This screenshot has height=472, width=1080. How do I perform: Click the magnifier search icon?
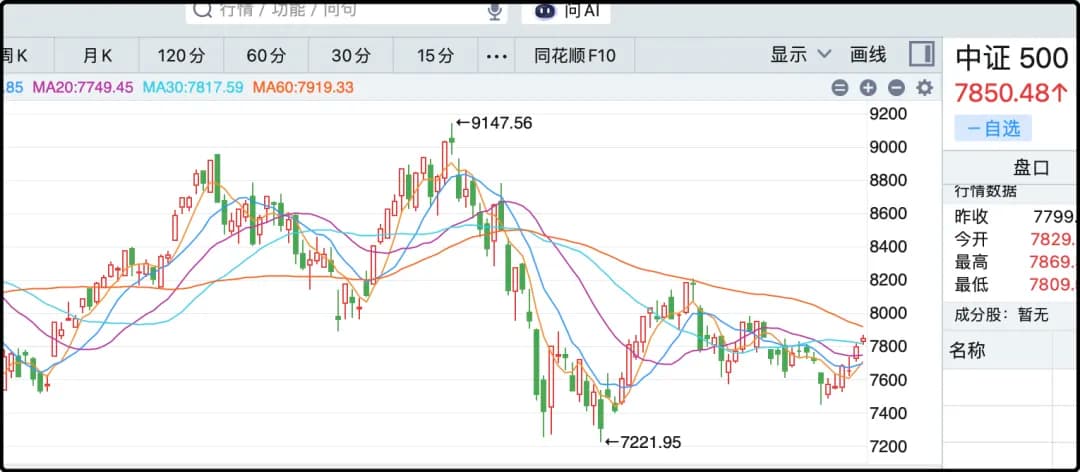pos(202,9)
